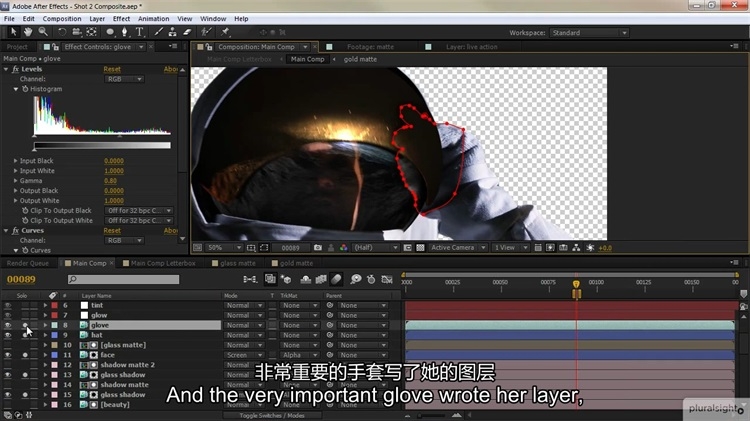This screenshot has width=750, height=421.
Task: Toggle Histogram stopwatch in Levels
Action: 25,89
